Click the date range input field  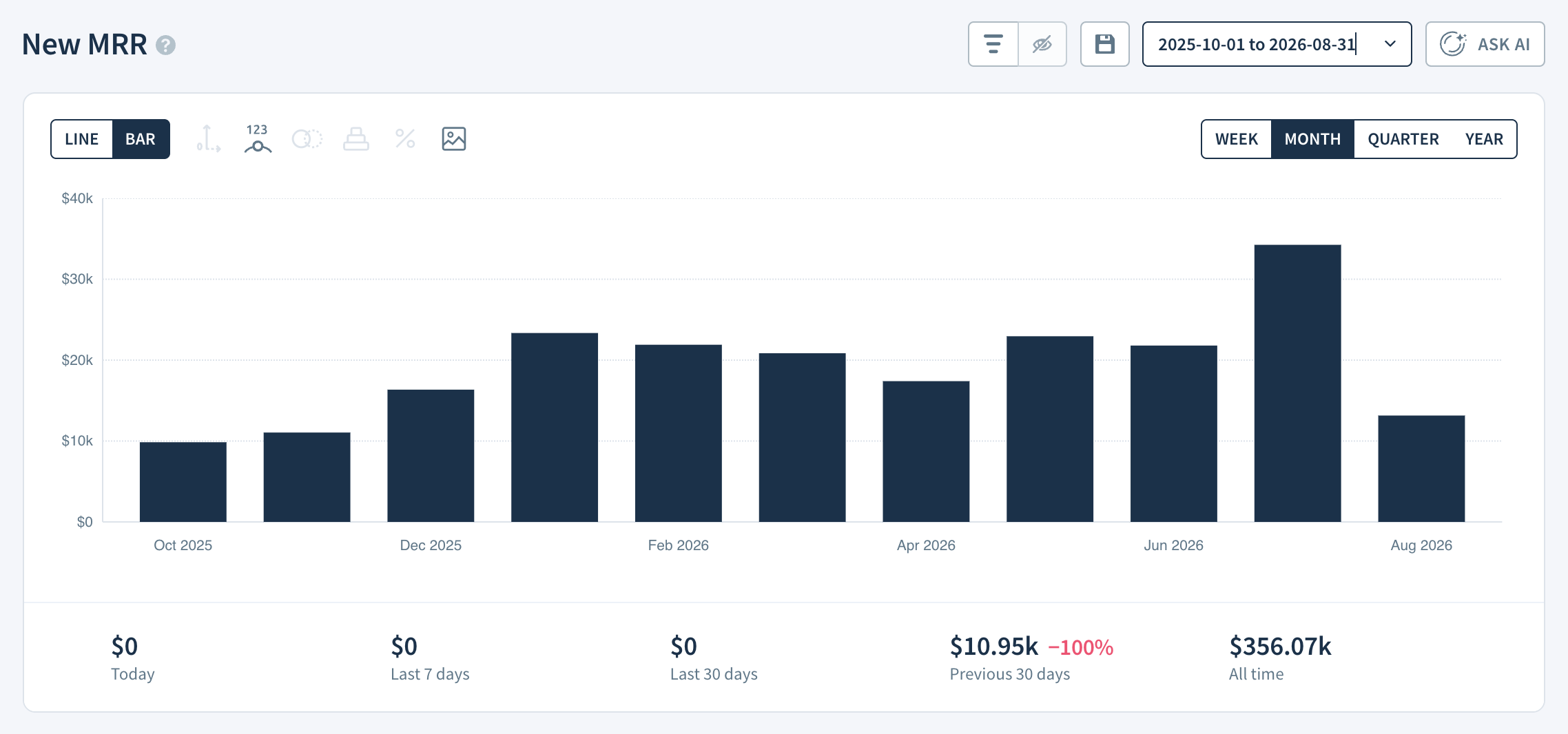(1277, 44)
